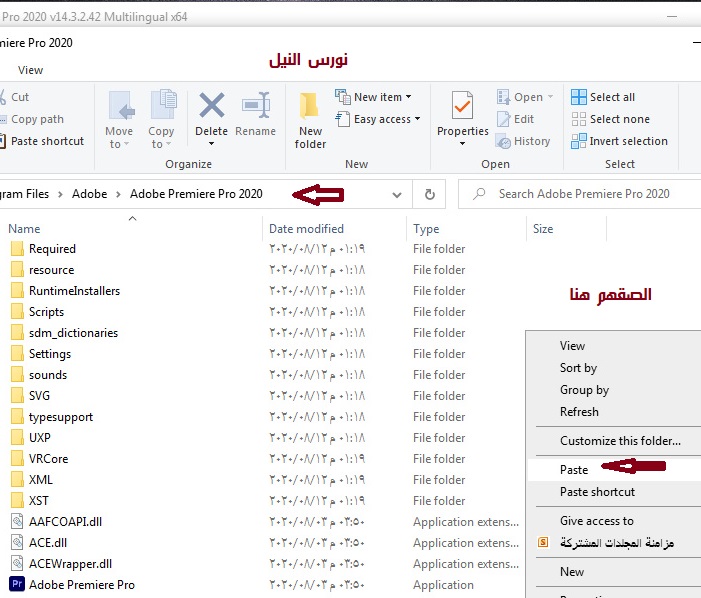701x598 pixels.
Task: Open Sort by in context menu
Action: [x=578, y=368]
